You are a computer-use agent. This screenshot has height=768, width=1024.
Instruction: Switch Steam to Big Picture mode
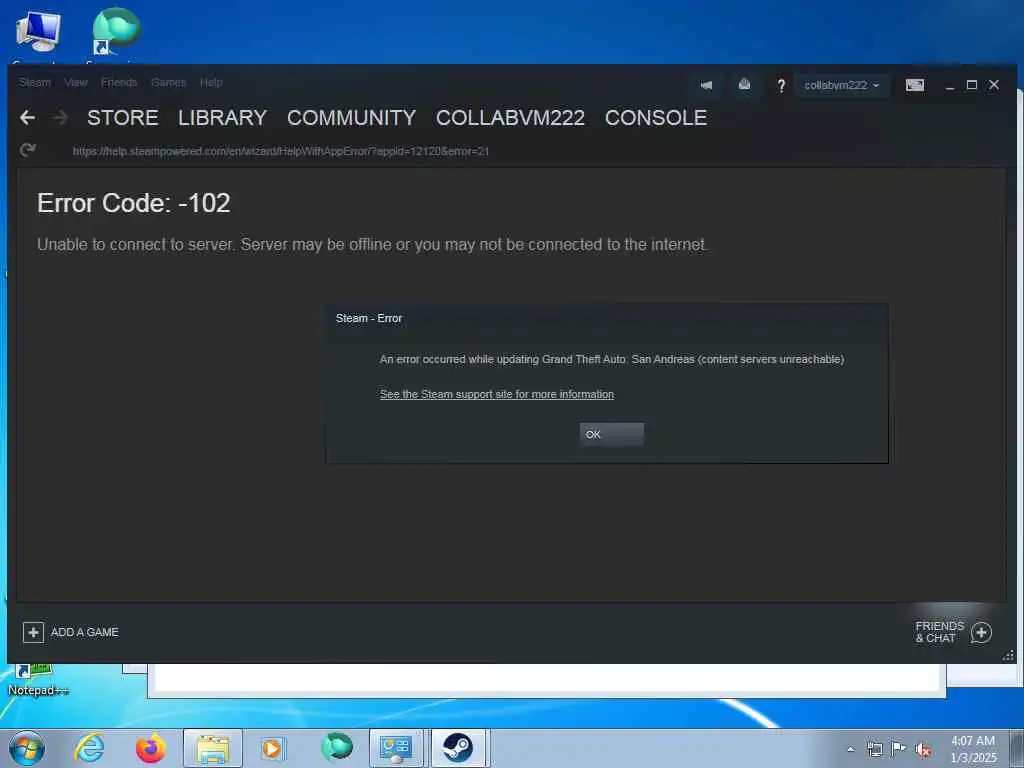(x=915, y=85)
